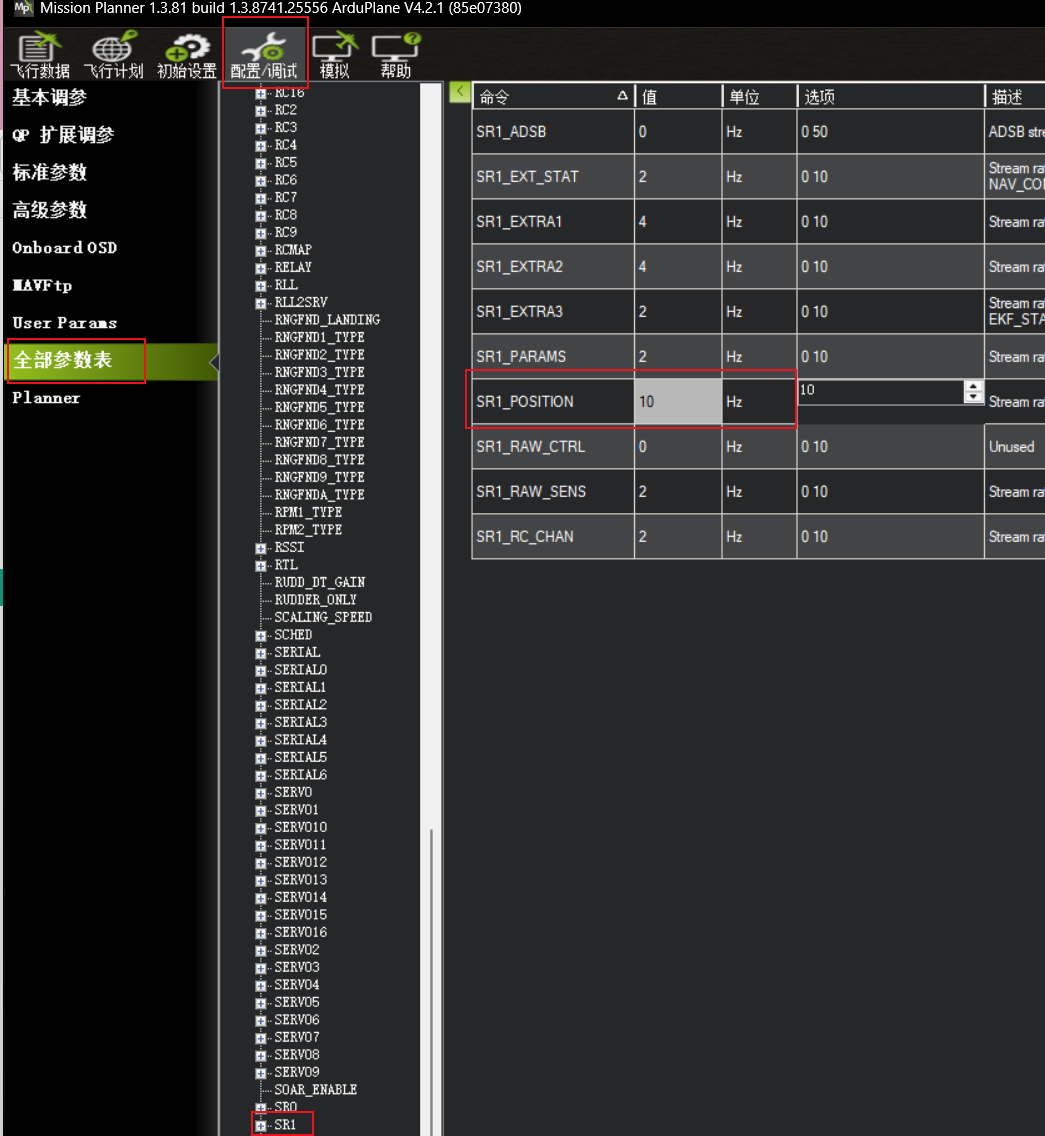Open the 飞行计划 flight plan icon
This screenshot has height=1136, width=1045.
coord(112,55)
